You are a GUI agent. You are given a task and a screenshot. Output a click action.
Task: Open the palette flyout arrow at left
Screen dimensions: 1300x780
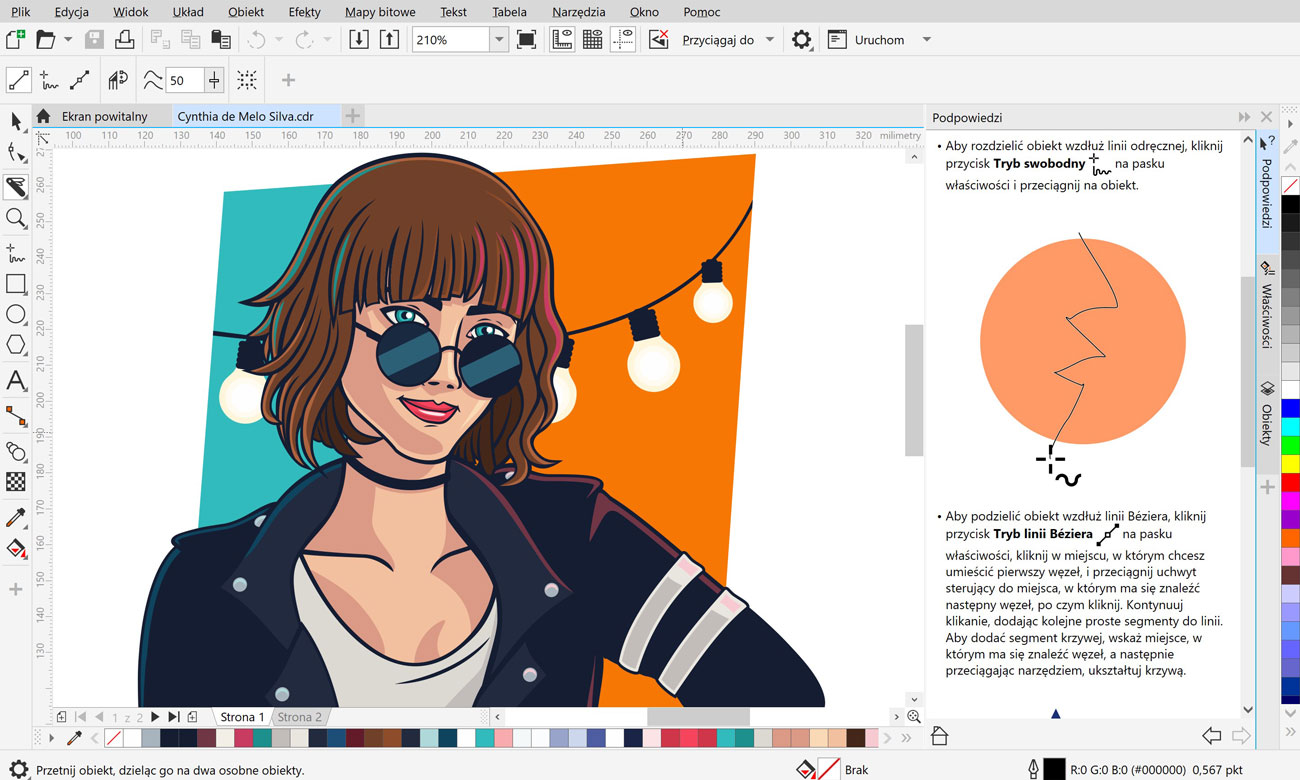point(52,738)
